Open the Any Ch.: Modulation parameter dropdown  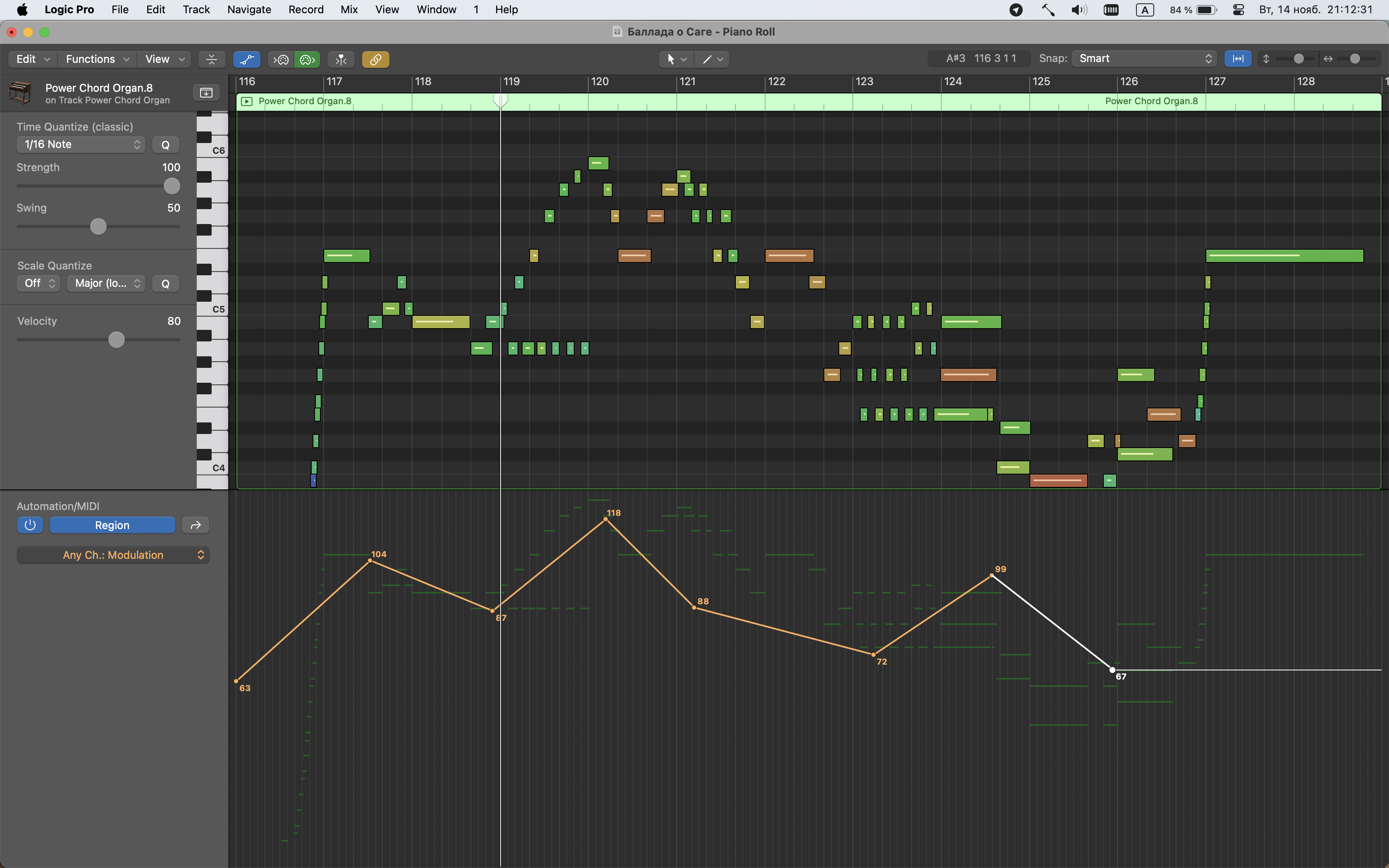[113, 555]
